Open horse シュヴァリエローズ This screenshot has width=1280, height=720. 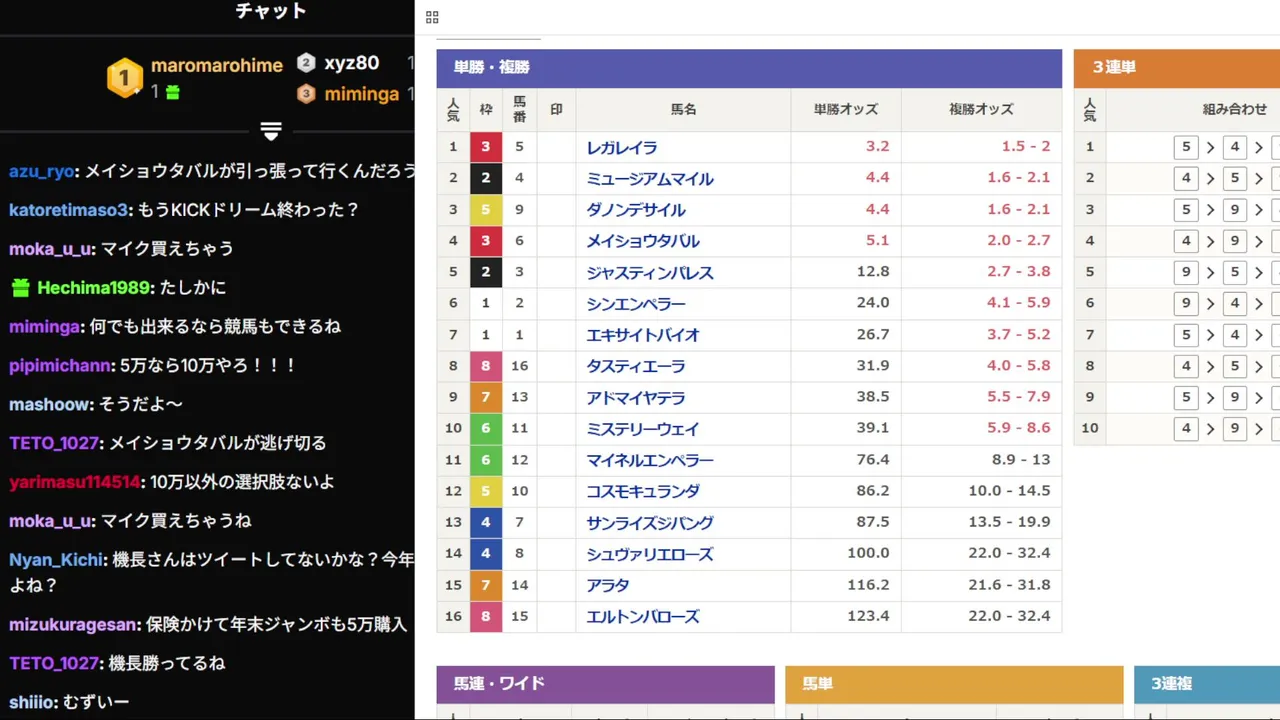(650, 555)
